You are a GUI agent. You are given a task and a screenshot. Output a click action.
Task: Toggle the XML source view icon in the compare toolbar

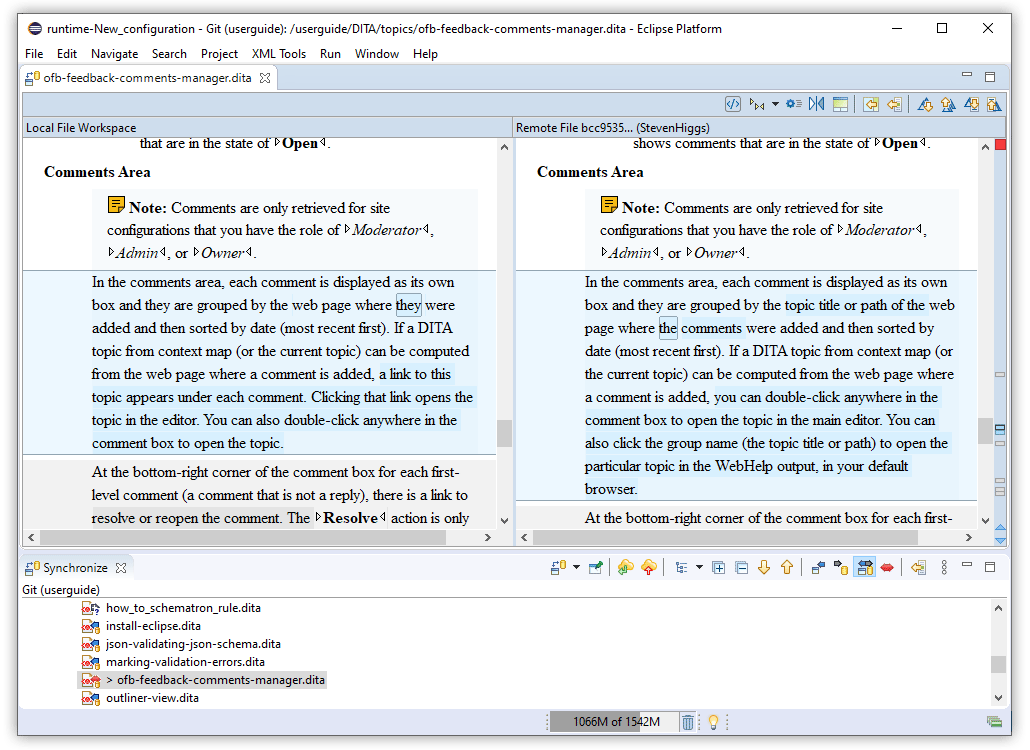(x=732, y=104)
